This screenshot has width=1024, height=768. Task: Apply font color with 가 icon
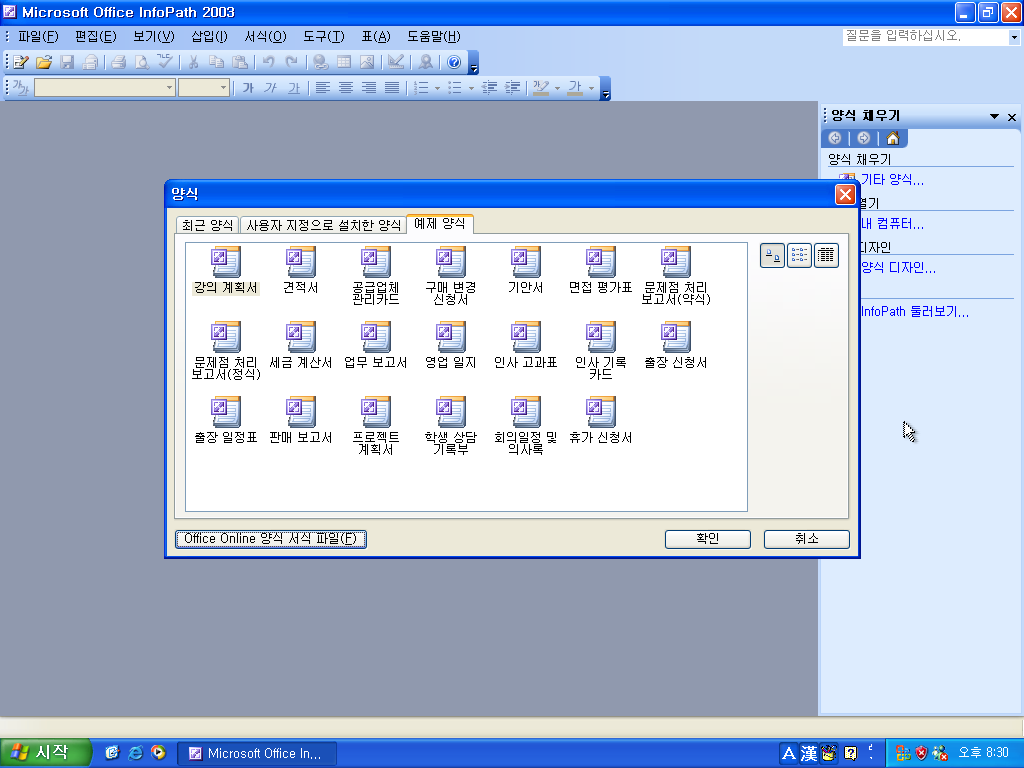coord(575,88)
